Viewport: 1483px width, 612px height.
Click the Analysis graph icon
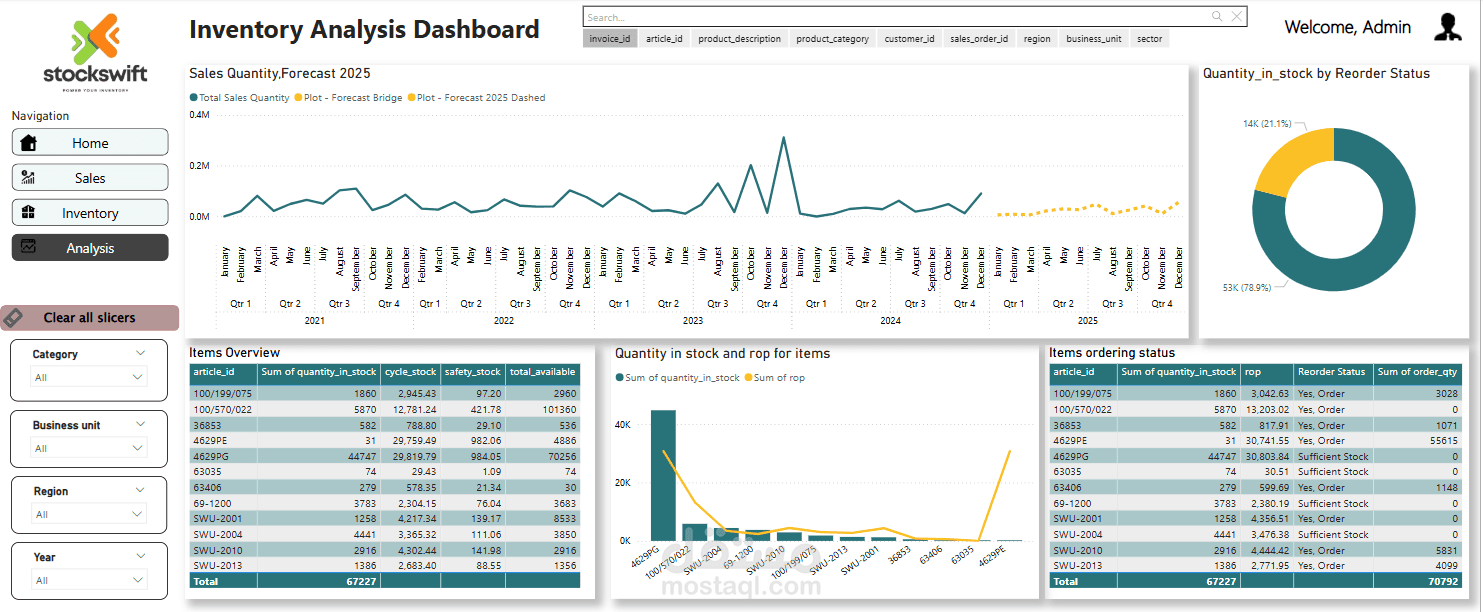pyautogui.click(x=28, y=246)
